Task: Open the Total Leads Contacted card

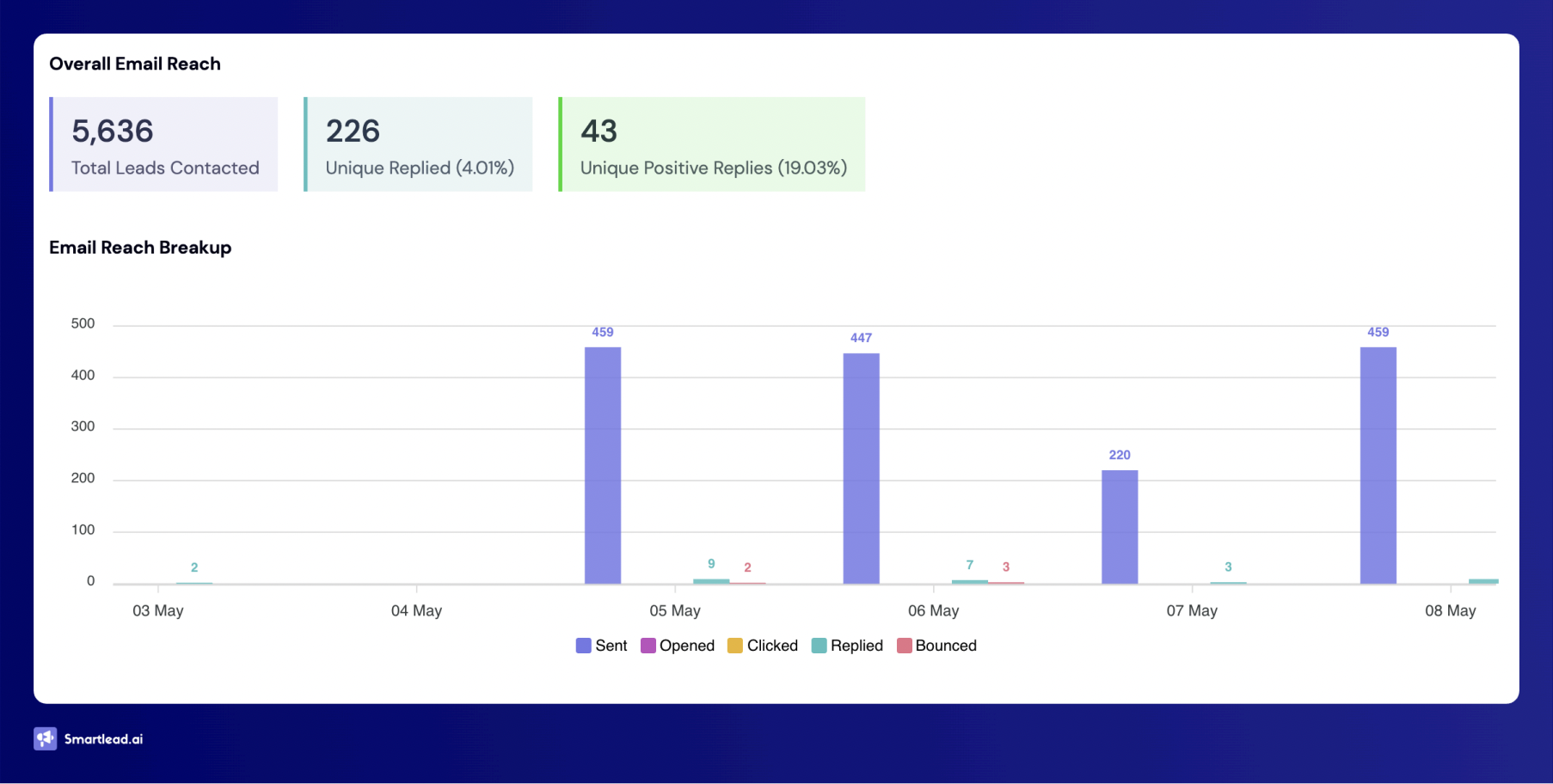Action: pos(164,144)
